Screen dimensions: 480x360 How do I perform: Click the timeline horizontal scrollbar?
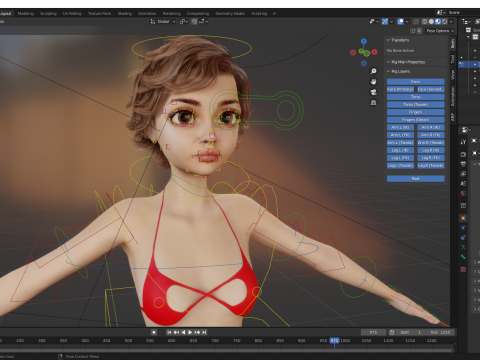tap(227, 350)
